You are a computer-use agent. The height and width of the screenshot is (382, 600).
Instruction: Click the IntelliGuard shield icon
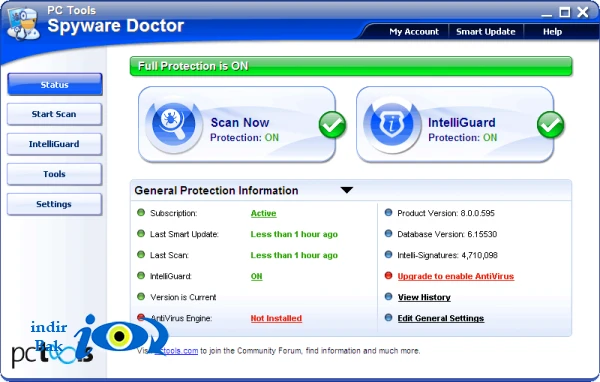(391, 124)
